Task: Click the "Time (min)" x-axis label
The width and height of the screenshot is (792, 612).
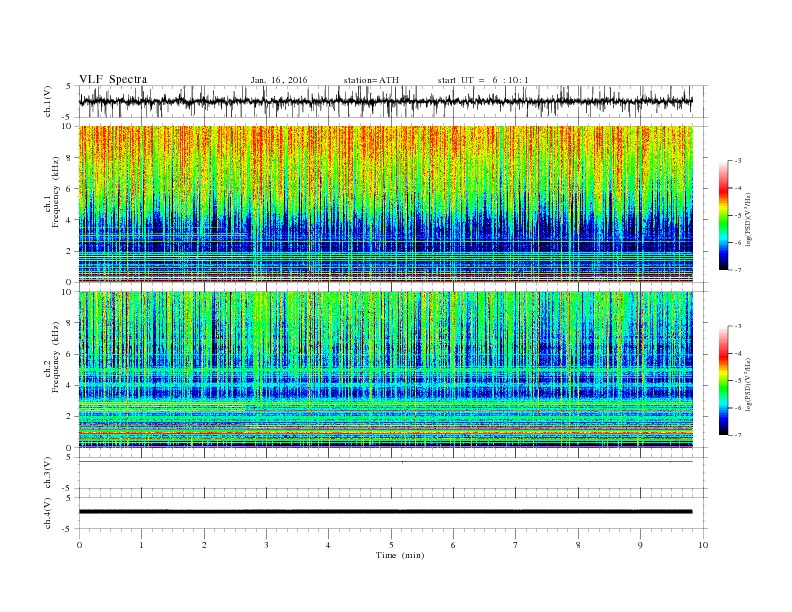Action: 400,555
